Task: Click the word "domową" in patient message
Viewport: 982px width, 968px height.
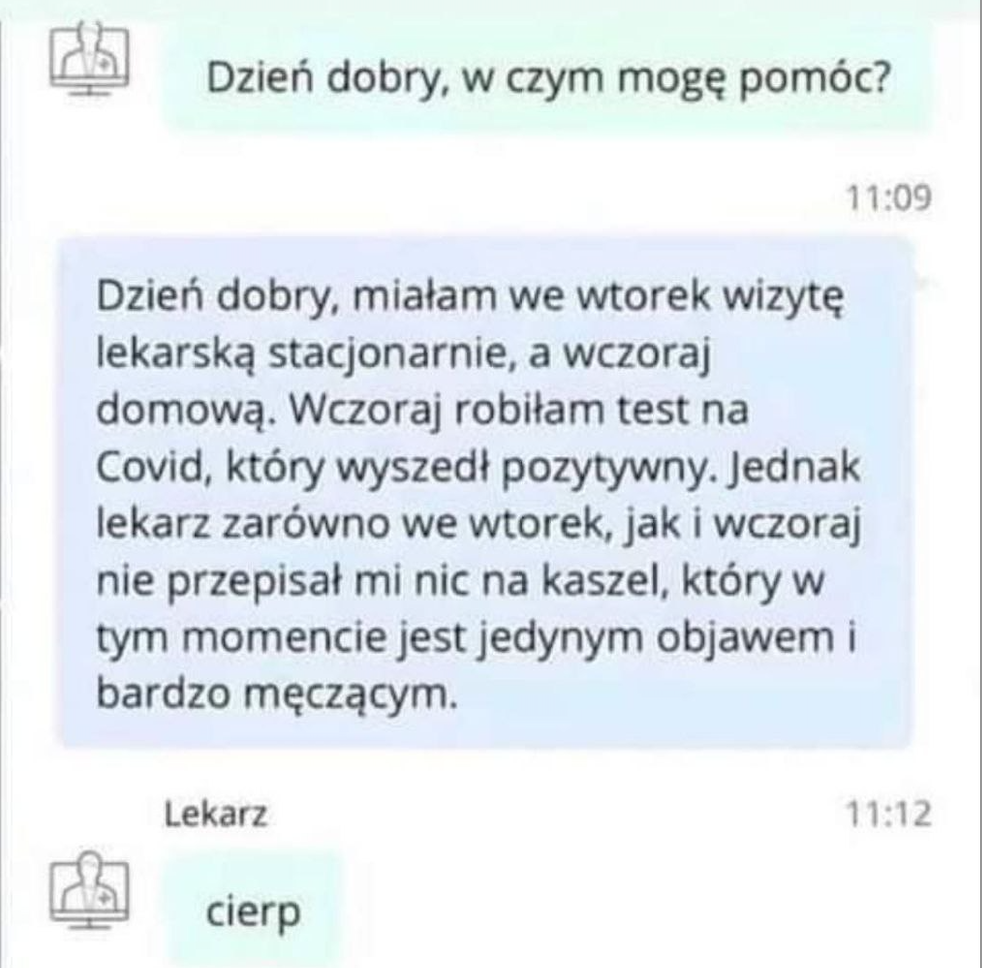Action: (182, 410)
